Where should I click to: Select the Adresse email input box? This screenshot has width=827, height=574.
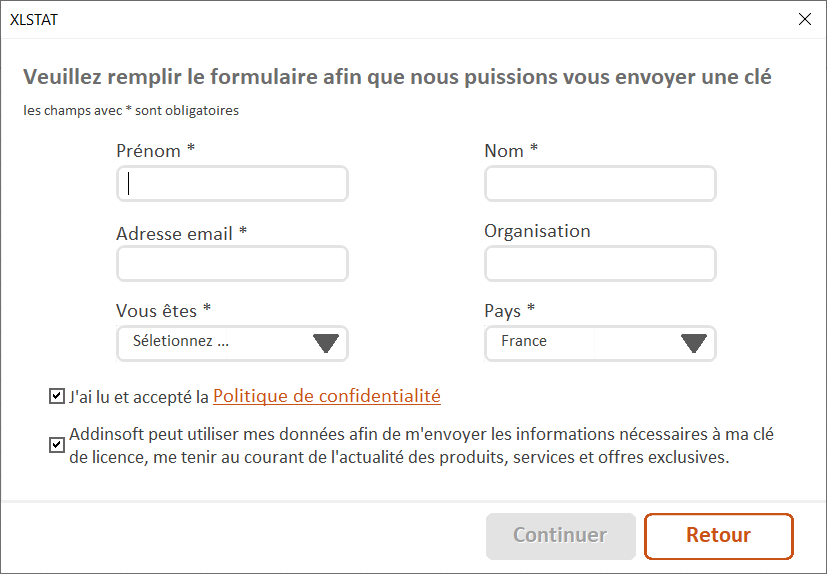(232, 264)
